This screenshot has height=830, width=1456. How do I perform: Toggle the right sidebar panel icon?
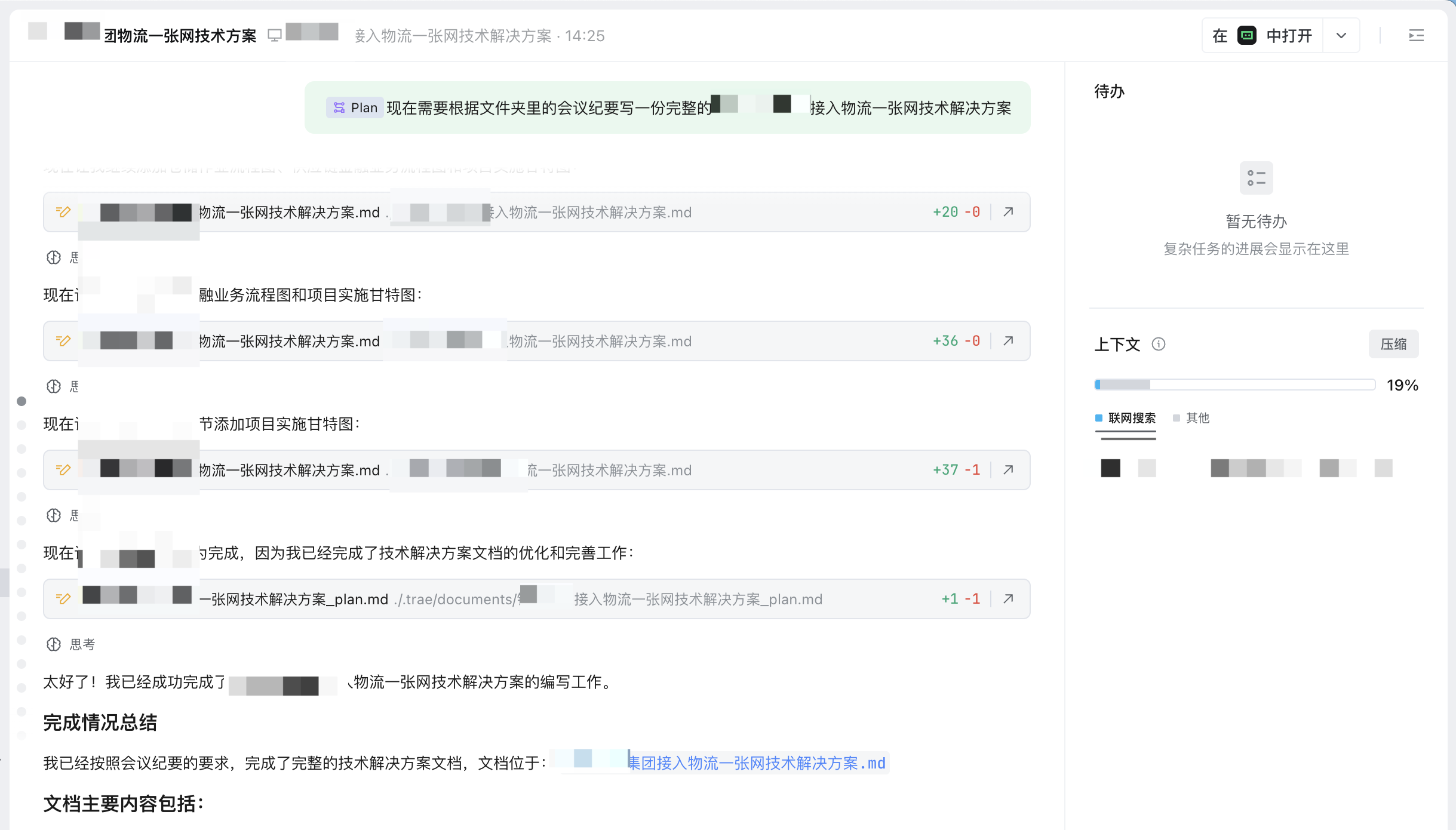[1416, 36]
